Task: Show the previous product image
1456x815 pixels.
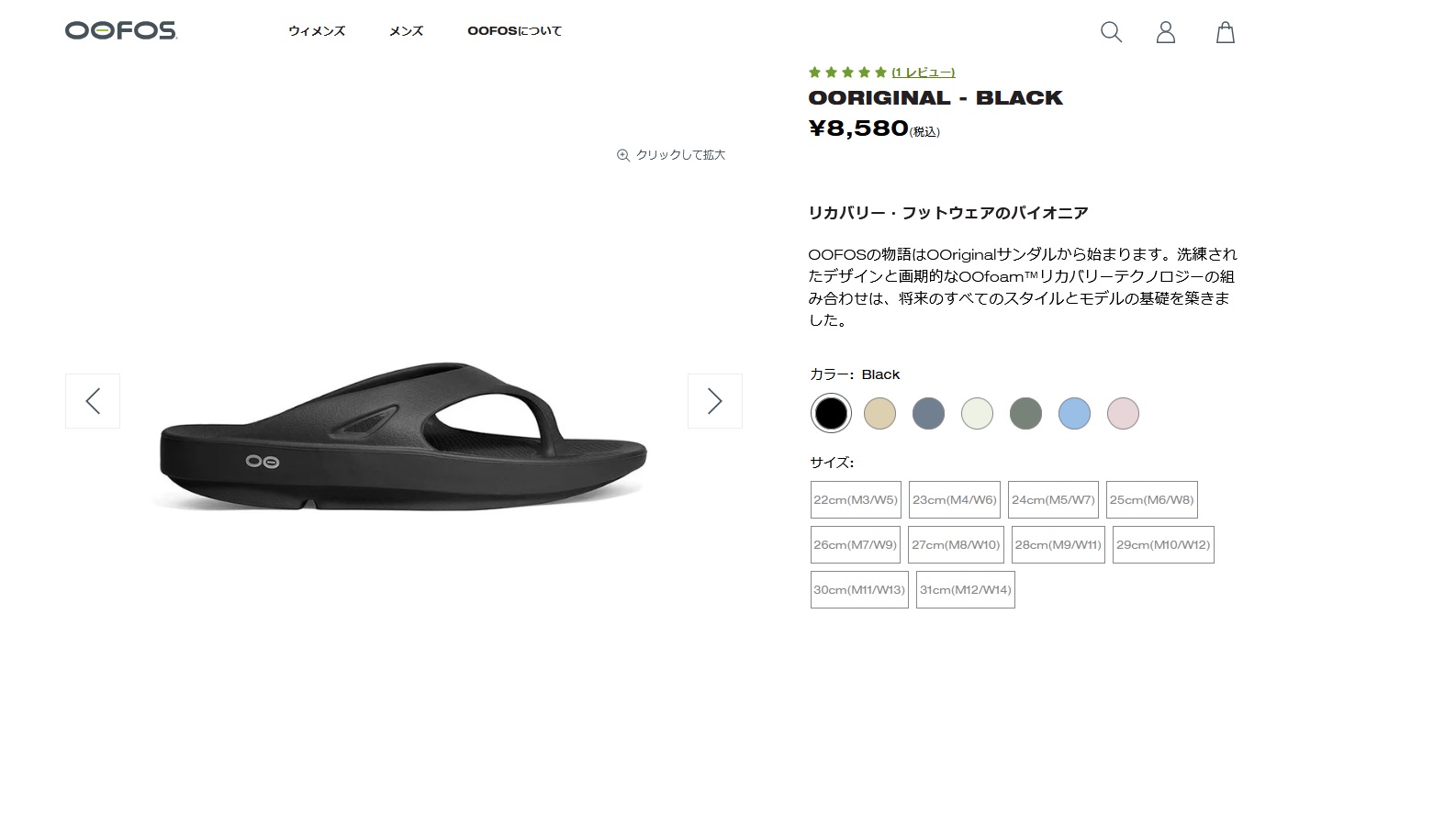Action: click(93, 401)
